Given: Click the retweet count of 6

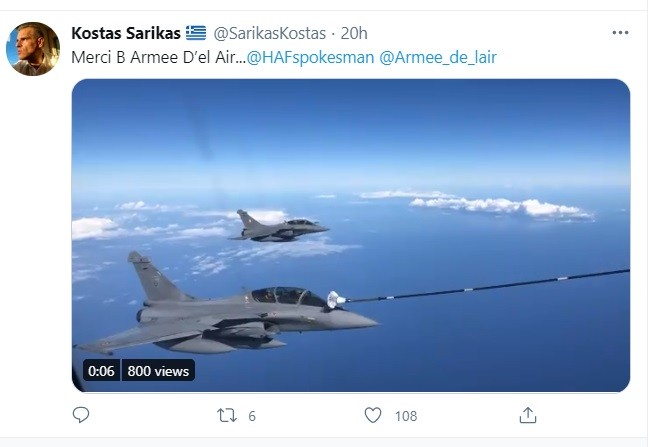Looking at the screenshot, I should pos(252,415).
